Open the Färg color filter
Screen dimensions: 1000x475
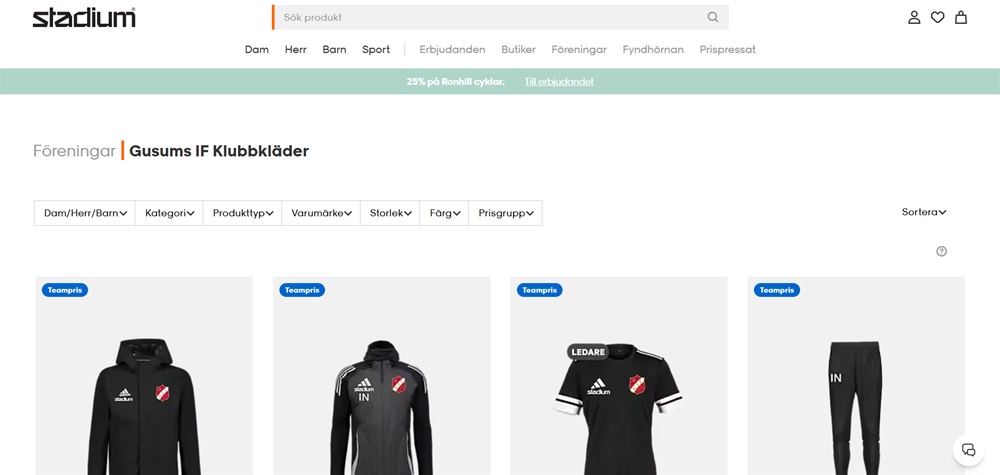pos(444,213)
